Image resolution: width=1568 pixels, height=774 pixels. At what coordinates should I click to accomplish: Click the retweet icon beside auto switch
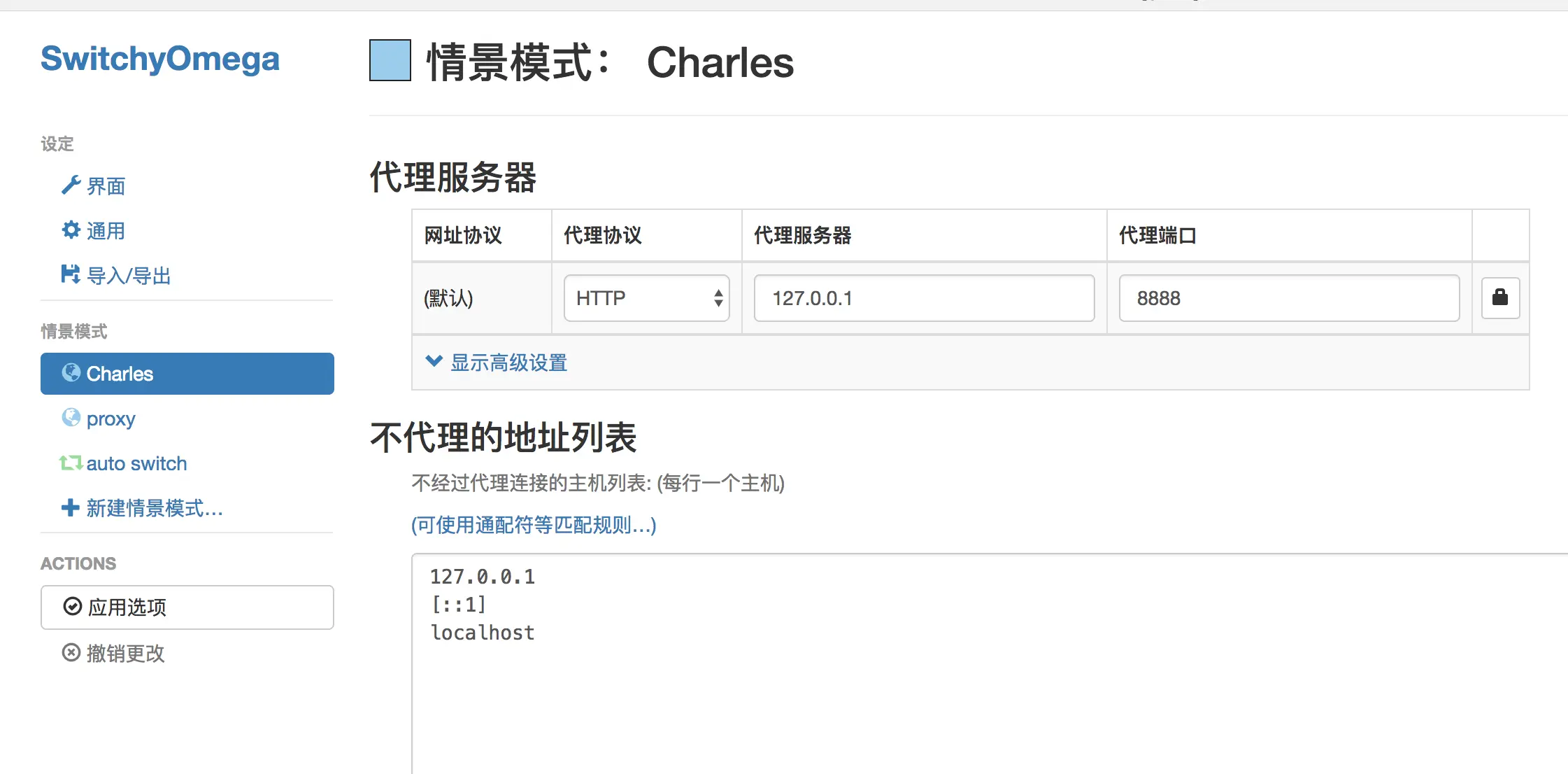click(x=71, y=463)
